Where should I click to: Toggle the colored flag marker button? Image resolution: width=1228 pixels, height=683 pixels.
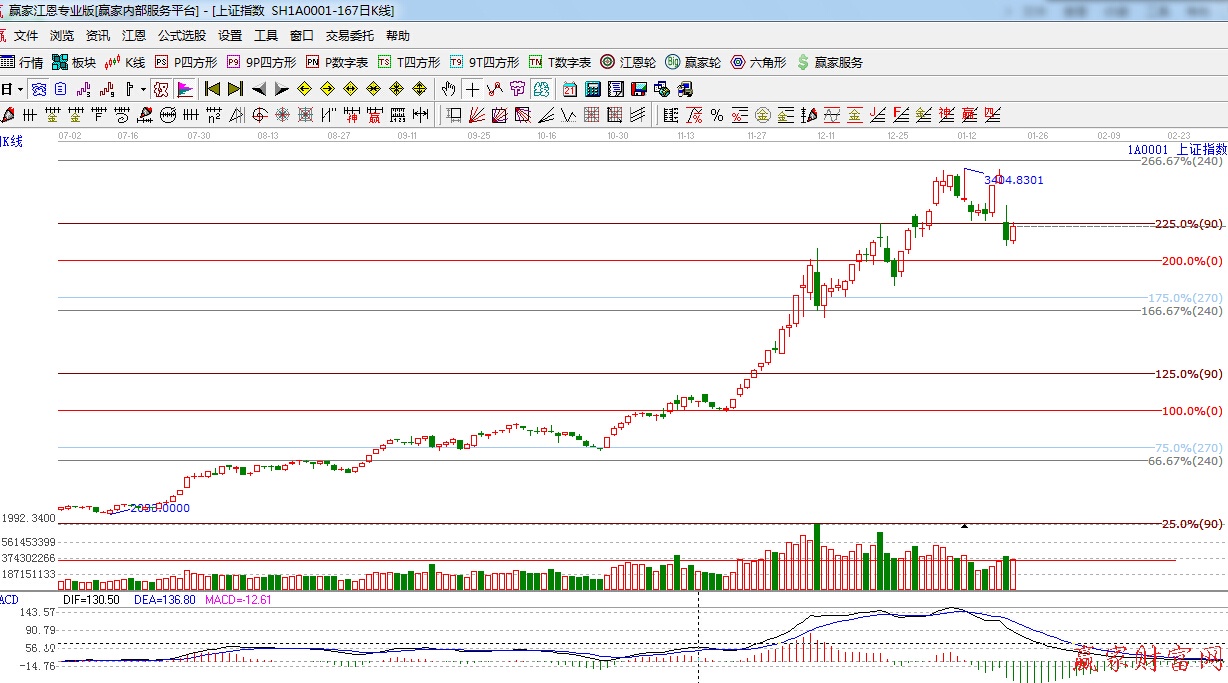[184, 89]
